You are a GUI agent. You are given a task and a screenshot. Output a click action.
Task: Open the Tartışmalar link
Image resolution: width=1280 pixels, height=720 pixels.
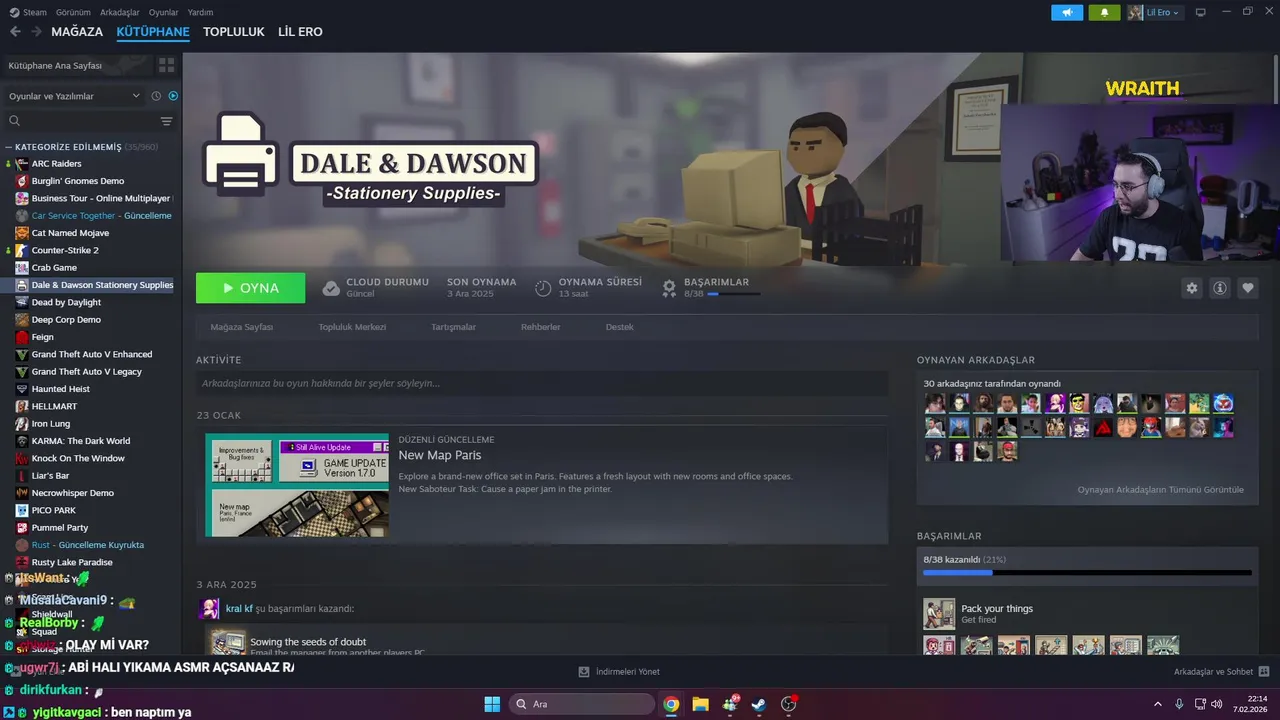tap(453, 327)
